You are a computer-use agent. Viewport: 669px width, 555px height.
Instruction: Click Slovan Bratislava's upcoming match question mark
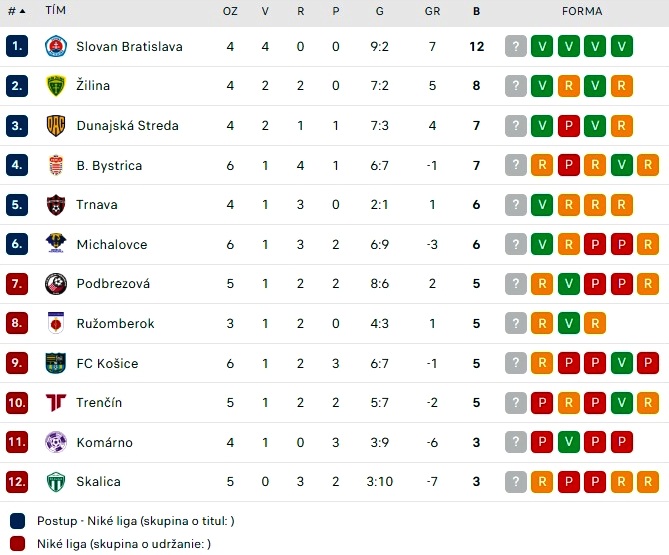516,46
